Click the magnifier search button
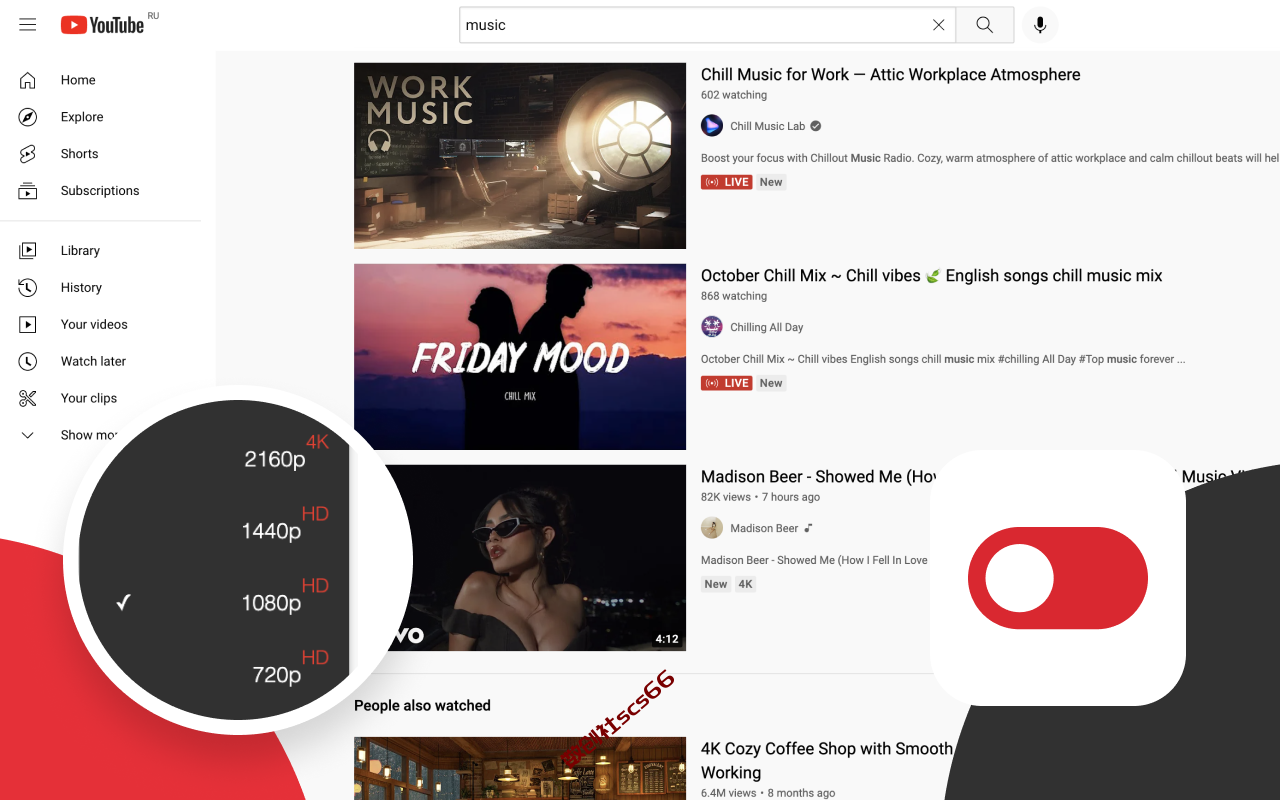 point(985,25)
